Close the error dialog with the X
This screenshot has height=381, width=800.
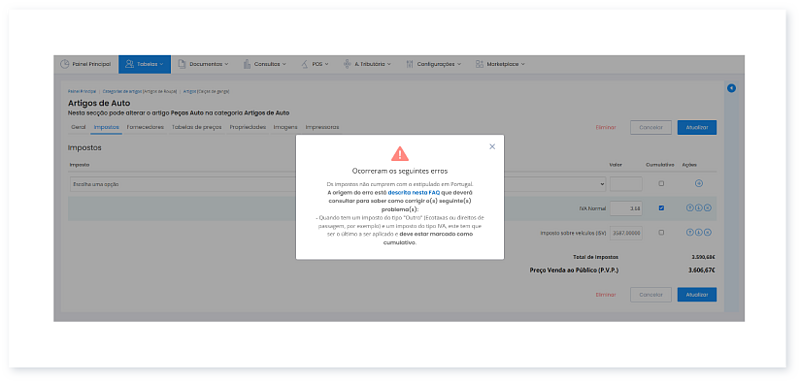point(492,146)
